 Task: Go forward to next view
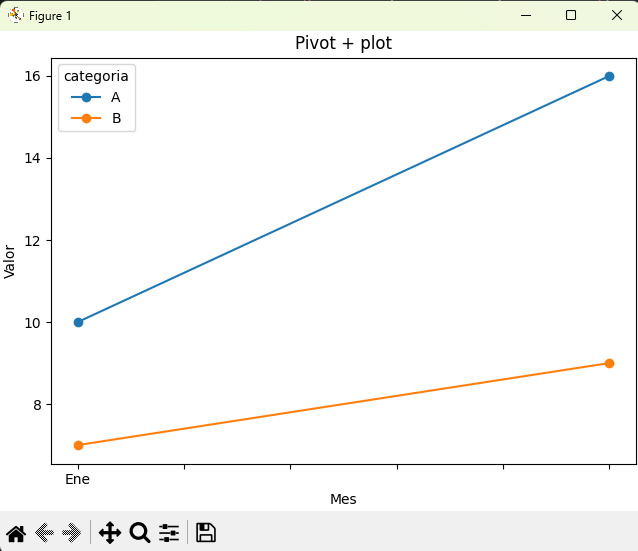pyautogui.click(x=72, y=533)
